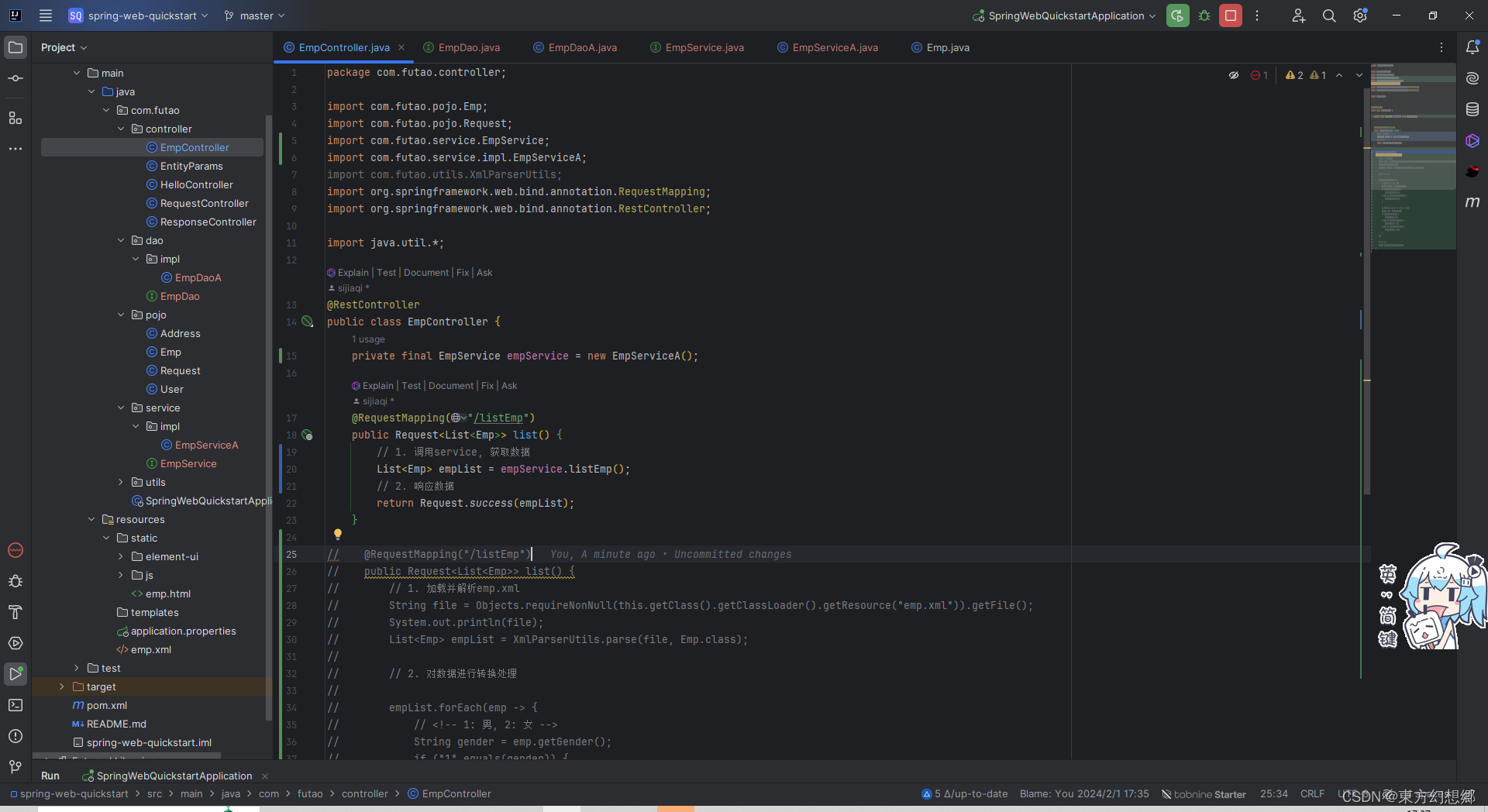Open the Git tool window
The image size is (1488, 812).
(15, 767)
